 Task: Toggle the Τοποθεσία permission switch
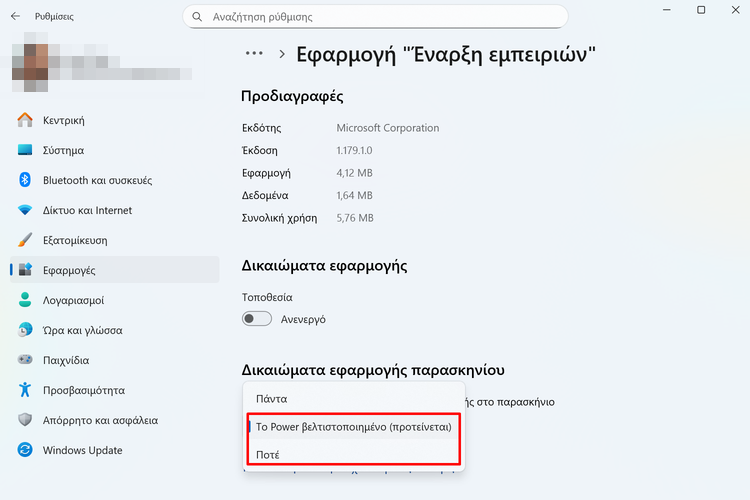coord(257,319)
